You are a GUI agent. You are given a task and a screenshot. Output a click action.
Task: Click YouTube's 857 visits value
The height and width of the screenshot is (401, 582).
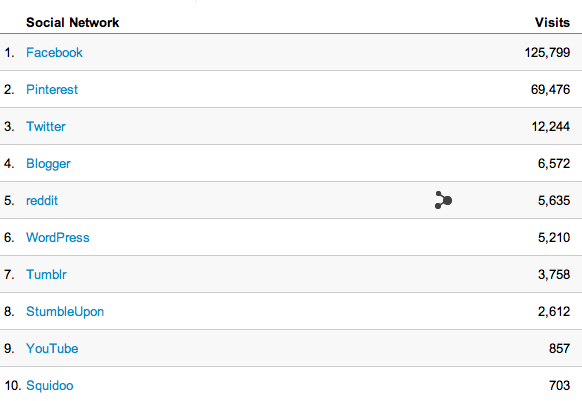(x=559, y=348)
